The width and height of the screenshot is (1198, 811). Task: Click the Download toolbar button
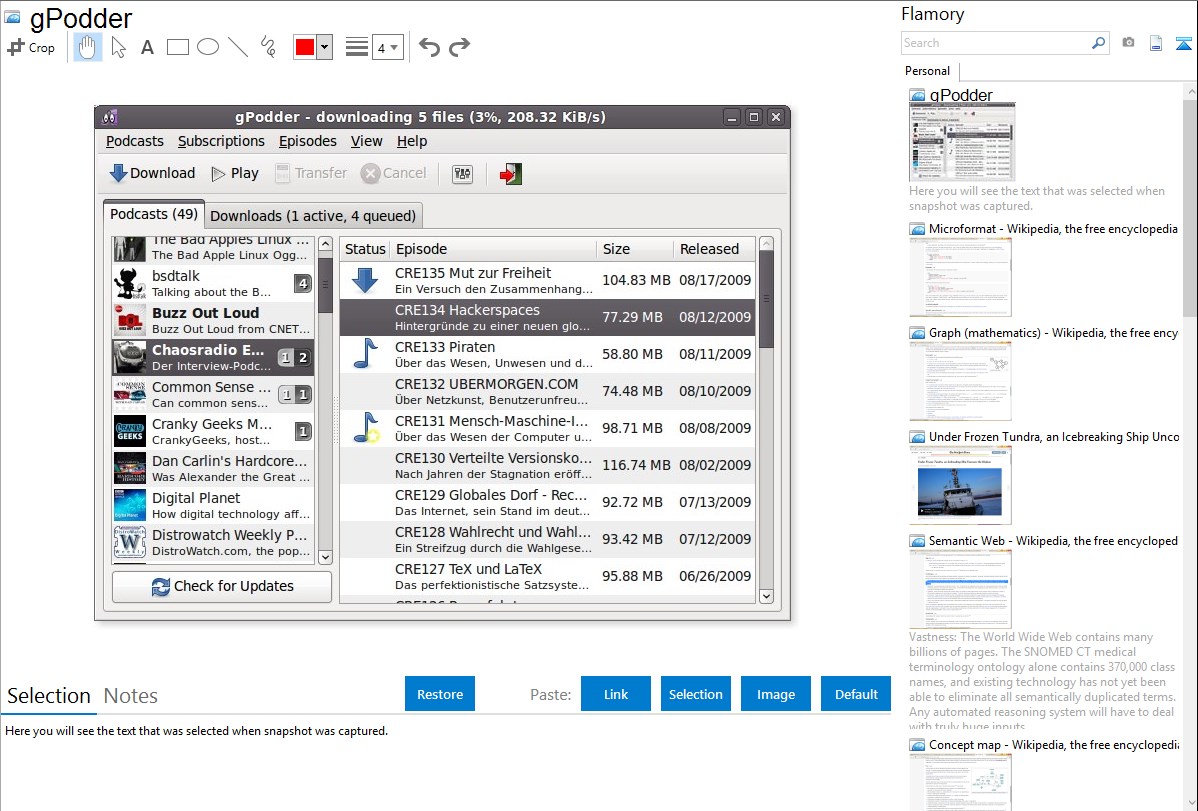(x=152, y=174)
